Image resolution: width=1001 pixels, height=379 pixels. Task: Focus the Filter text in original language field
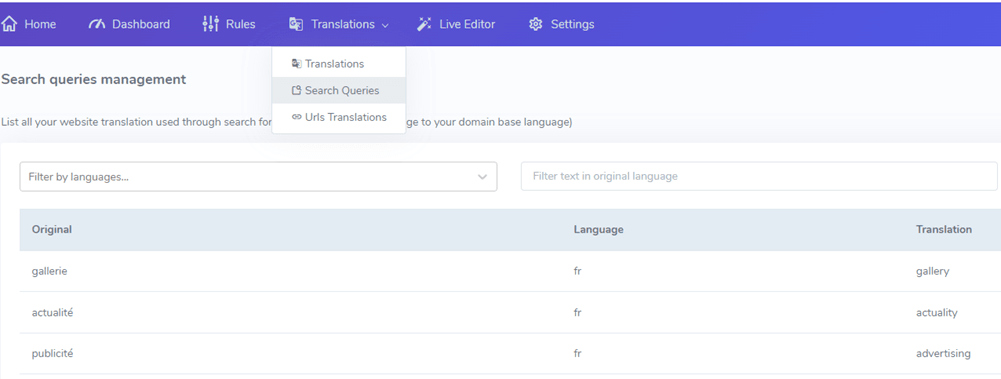click(x=759, y=176)
